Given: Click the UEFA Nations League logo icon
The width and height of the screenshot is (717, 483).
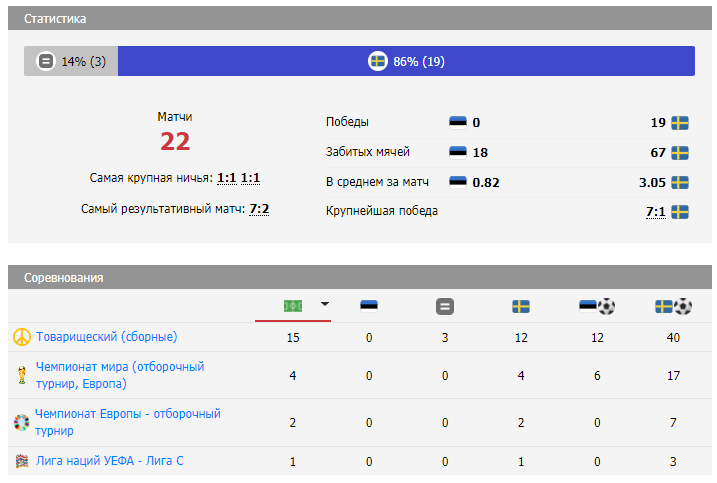Looking at the screenshot, I should click(x=21, y=461).
